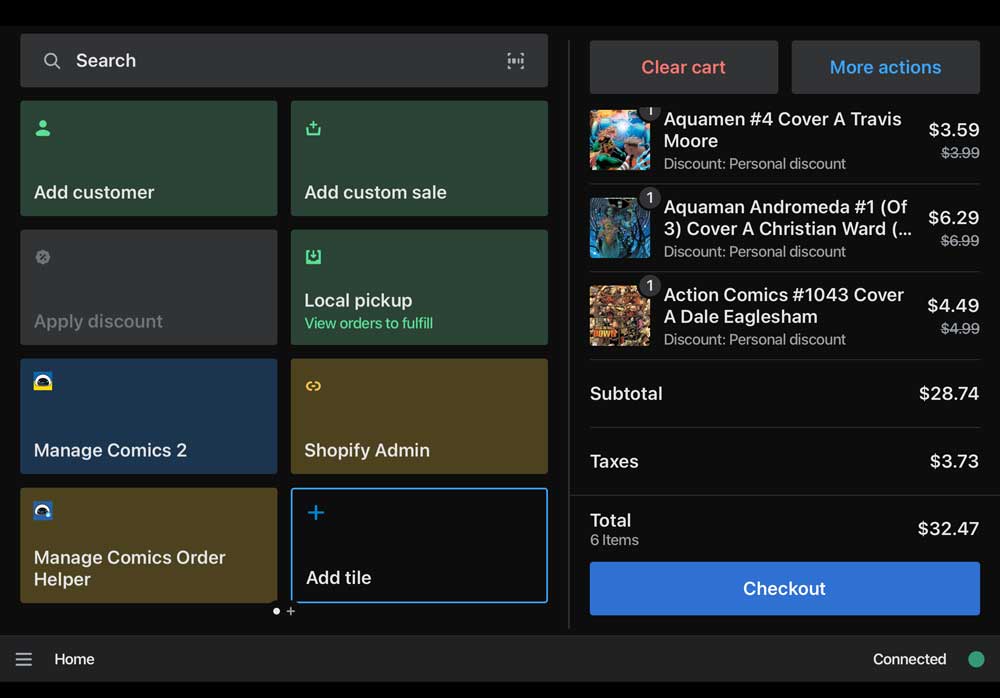The image size is (1000, 698).
Task: Click the struck-through $3.99 price
Action: (960, 152)
